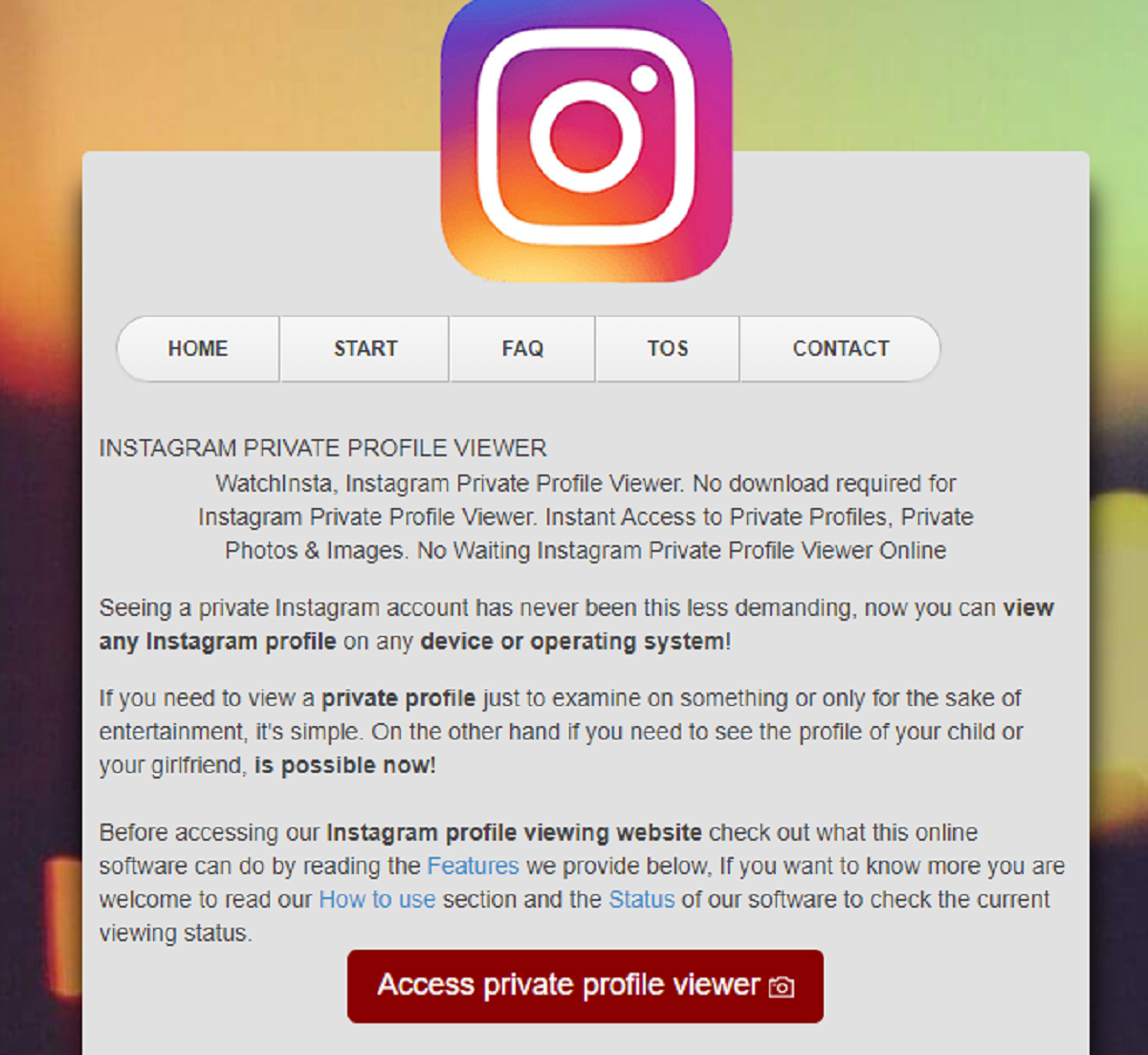1148x1055 pixels.
Task: Go to the START menu item
Action: (364, 348)
